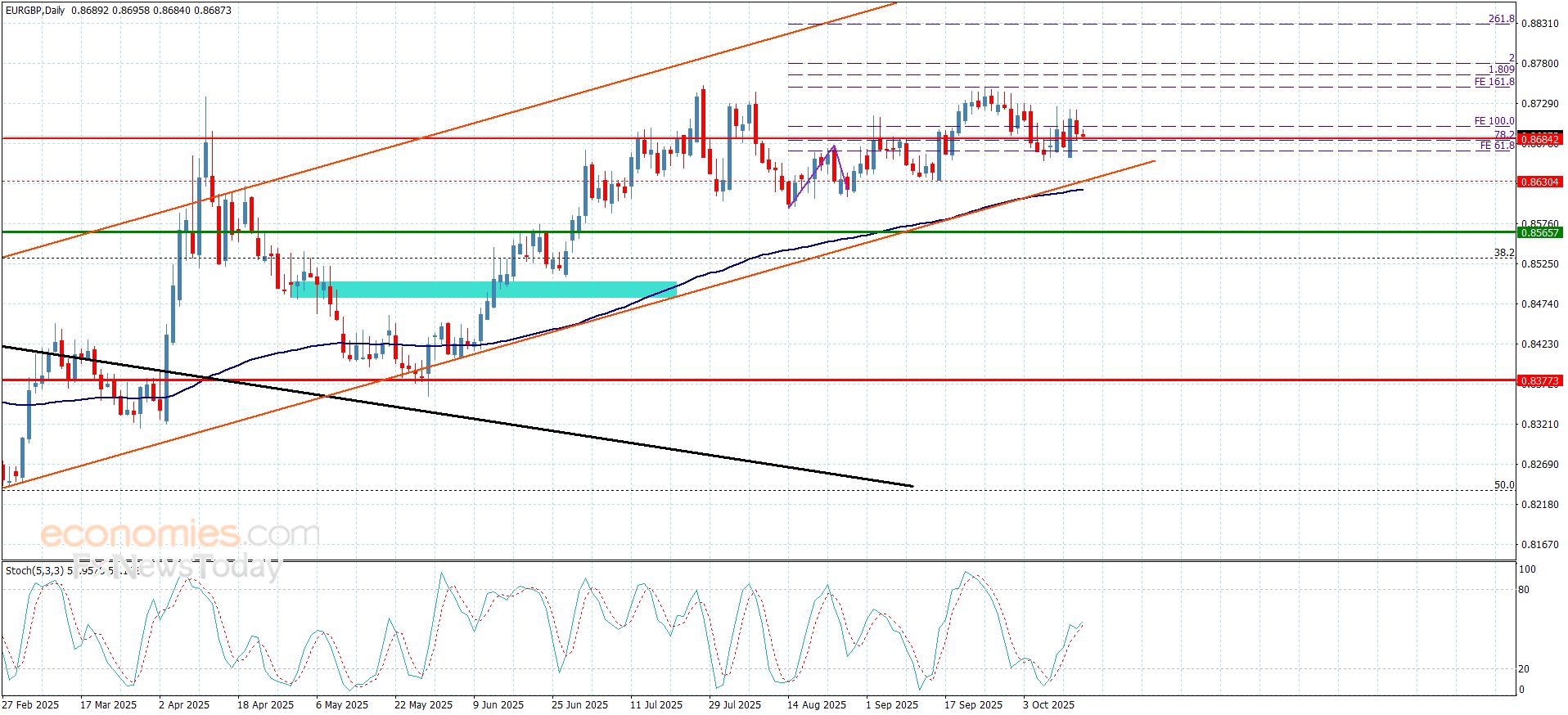This screenshot has width=1568, height=715.
Task: Click the FE 100.0 Fibonacci label
Action: click(x=1494, y=121)
